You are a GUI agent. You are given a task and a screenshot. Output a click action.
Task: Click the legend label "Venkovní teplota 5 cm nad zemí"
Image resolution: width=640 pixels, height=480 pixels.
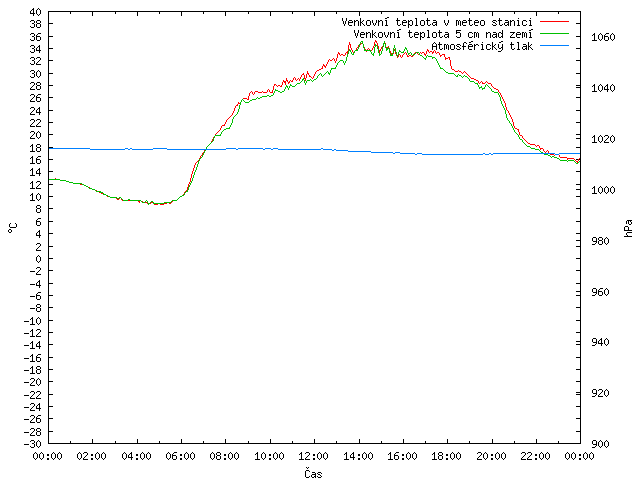click(x=443, y=34)
